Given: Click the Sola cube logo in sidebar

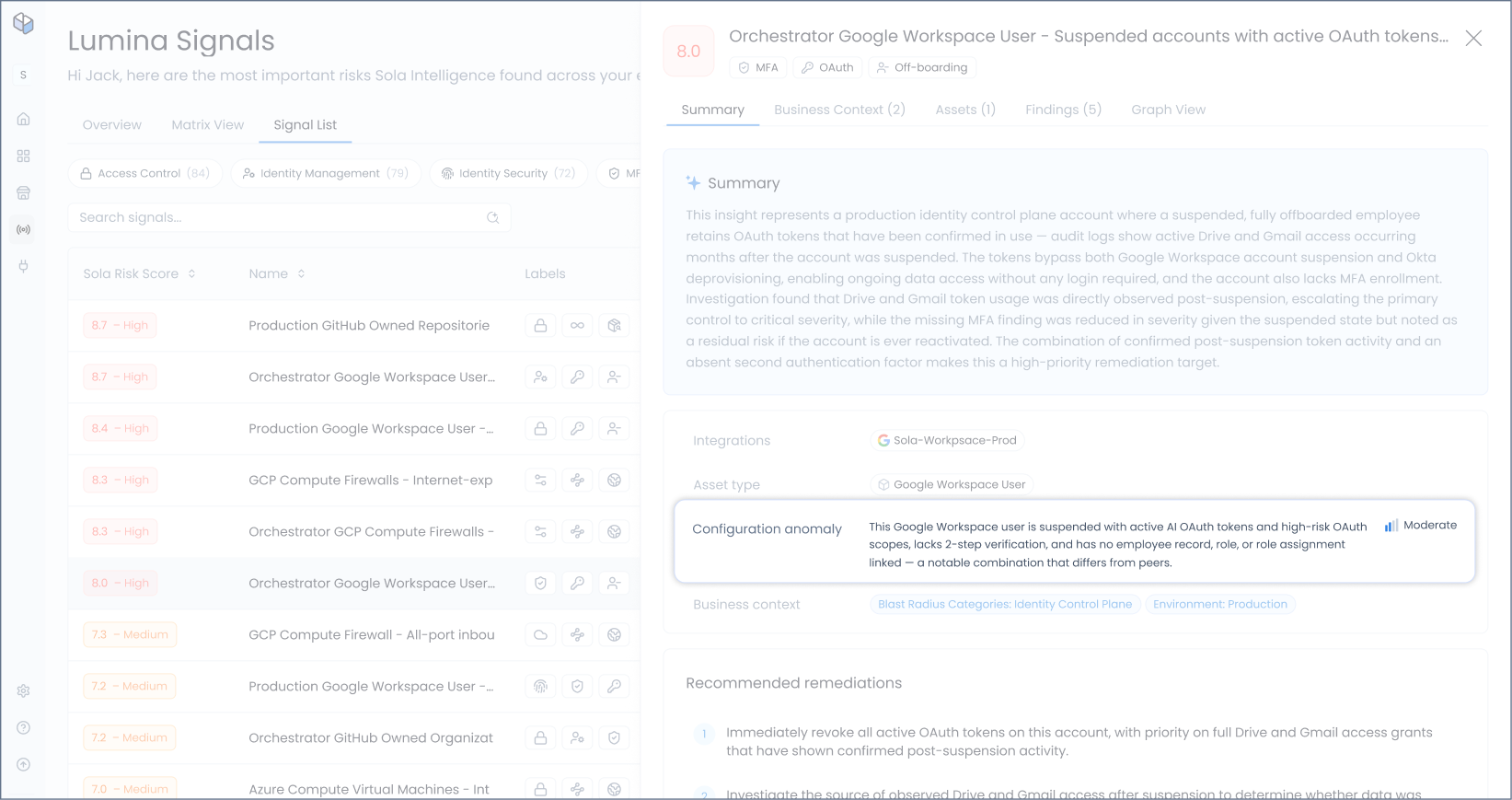Looking at the screenshot, I should 24,24.
